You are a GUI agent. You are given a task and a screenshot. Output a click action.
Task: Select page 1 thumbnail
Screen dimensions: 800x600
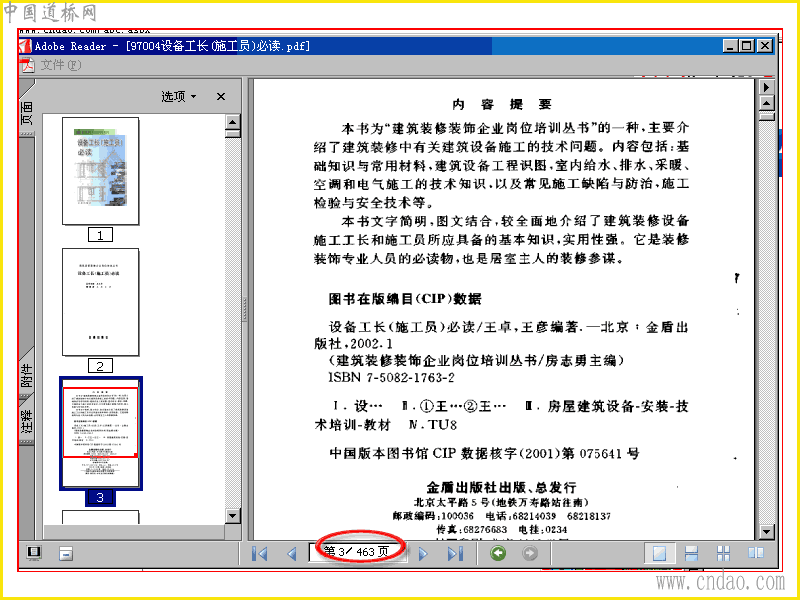(101, 171)
